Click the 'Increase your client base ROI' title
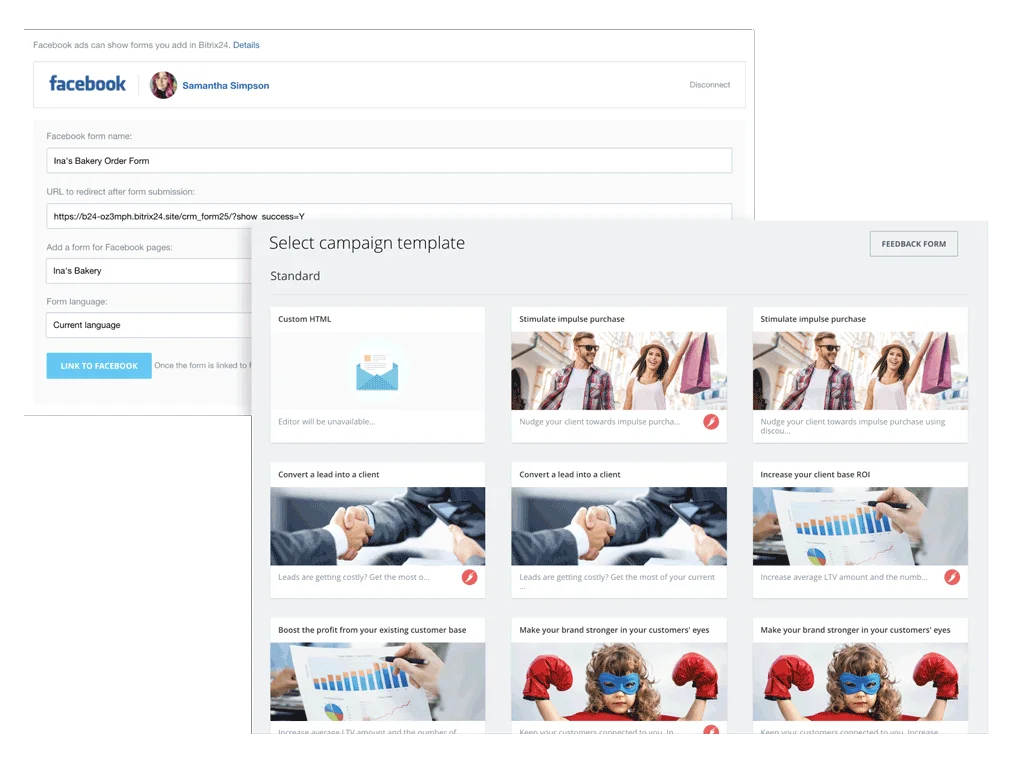 pos(815,475)
